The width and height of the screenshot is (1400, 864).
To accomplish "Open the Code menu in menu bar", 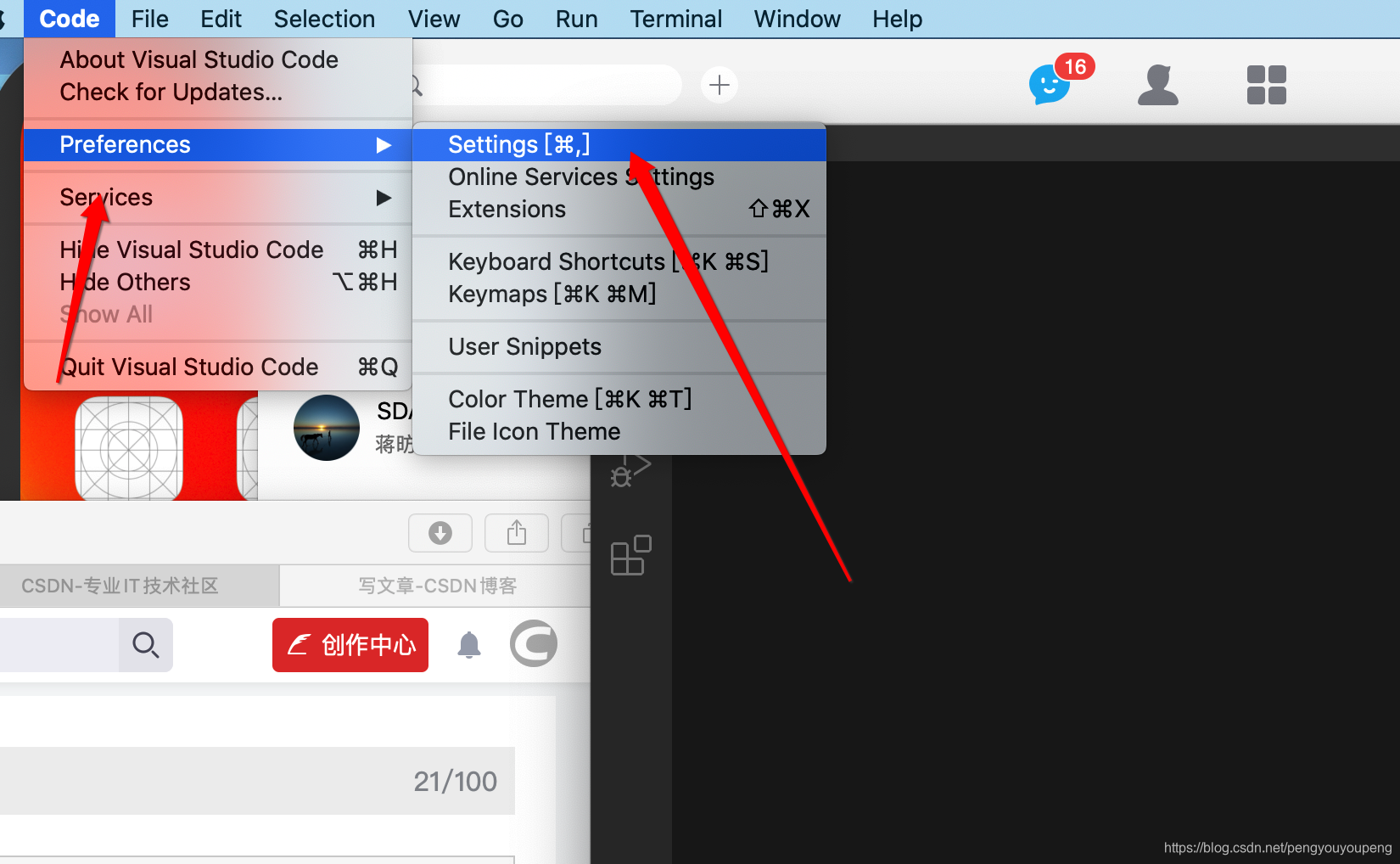I will click(70, 19).
